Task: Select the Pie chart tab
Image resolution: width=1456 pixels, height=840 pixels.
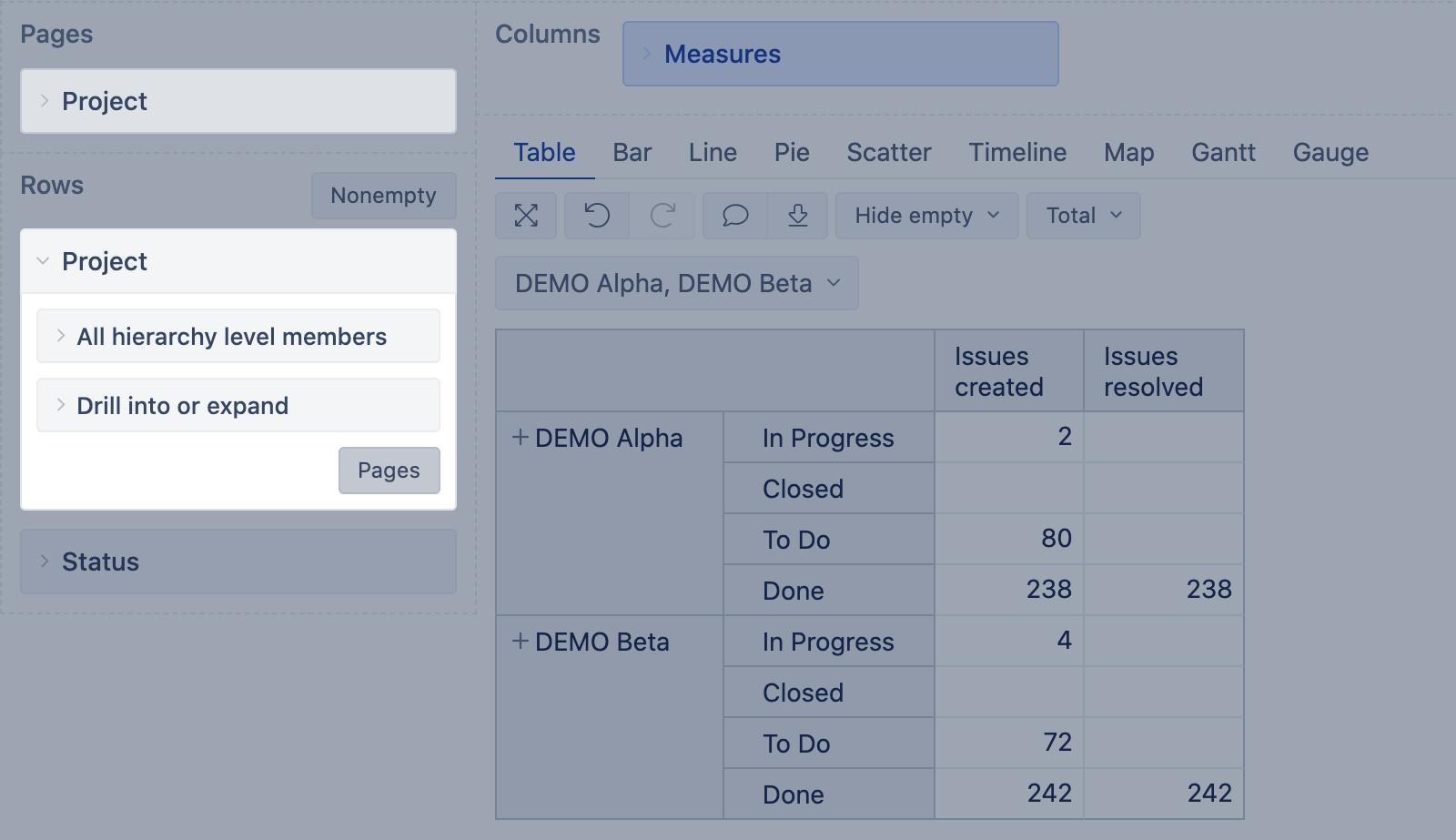Action: click(x=792, y=152)
